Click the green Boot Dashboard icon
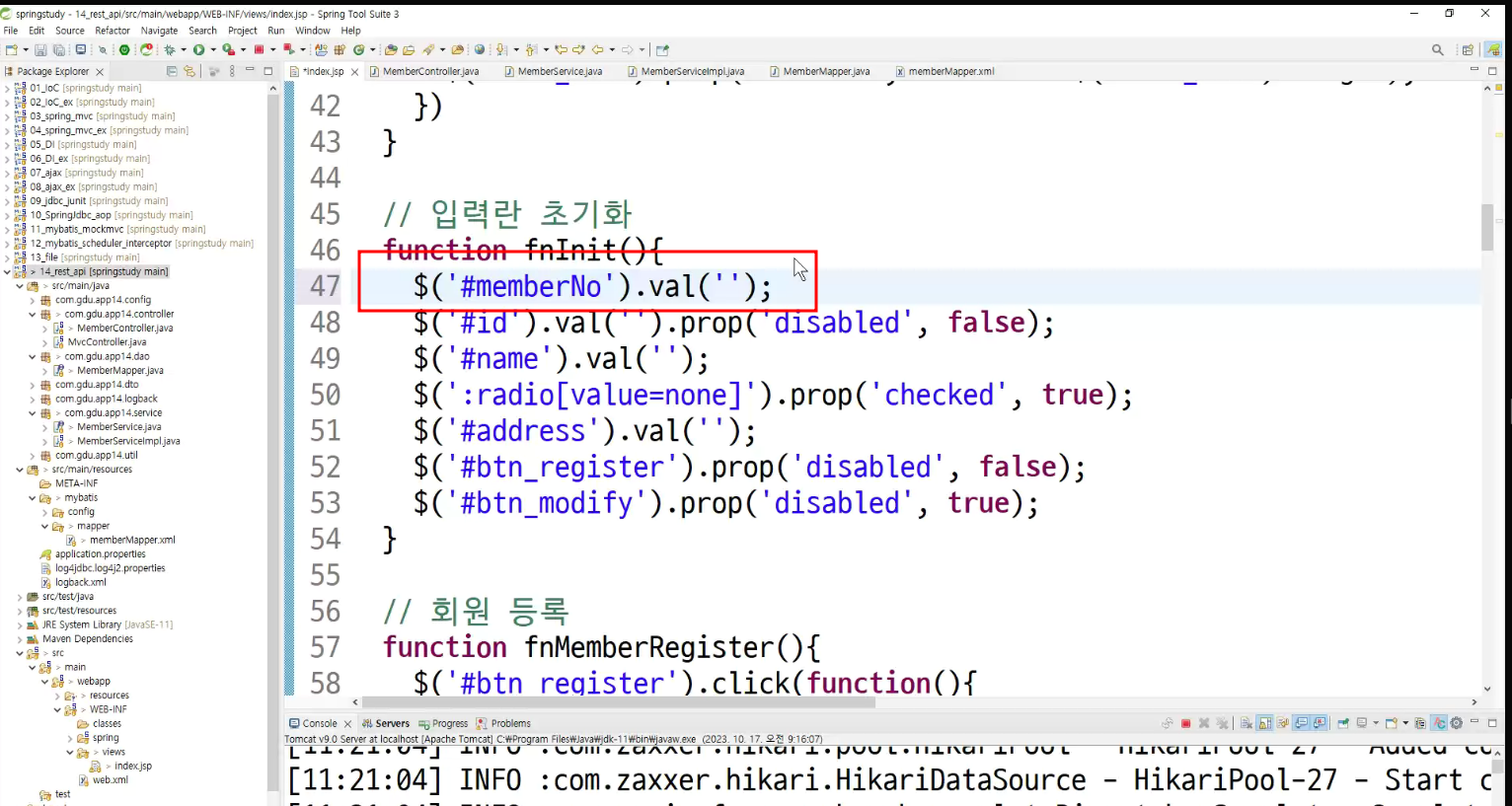The width and height of the screenshot is (1512, 806). click(x=124, y=49)
